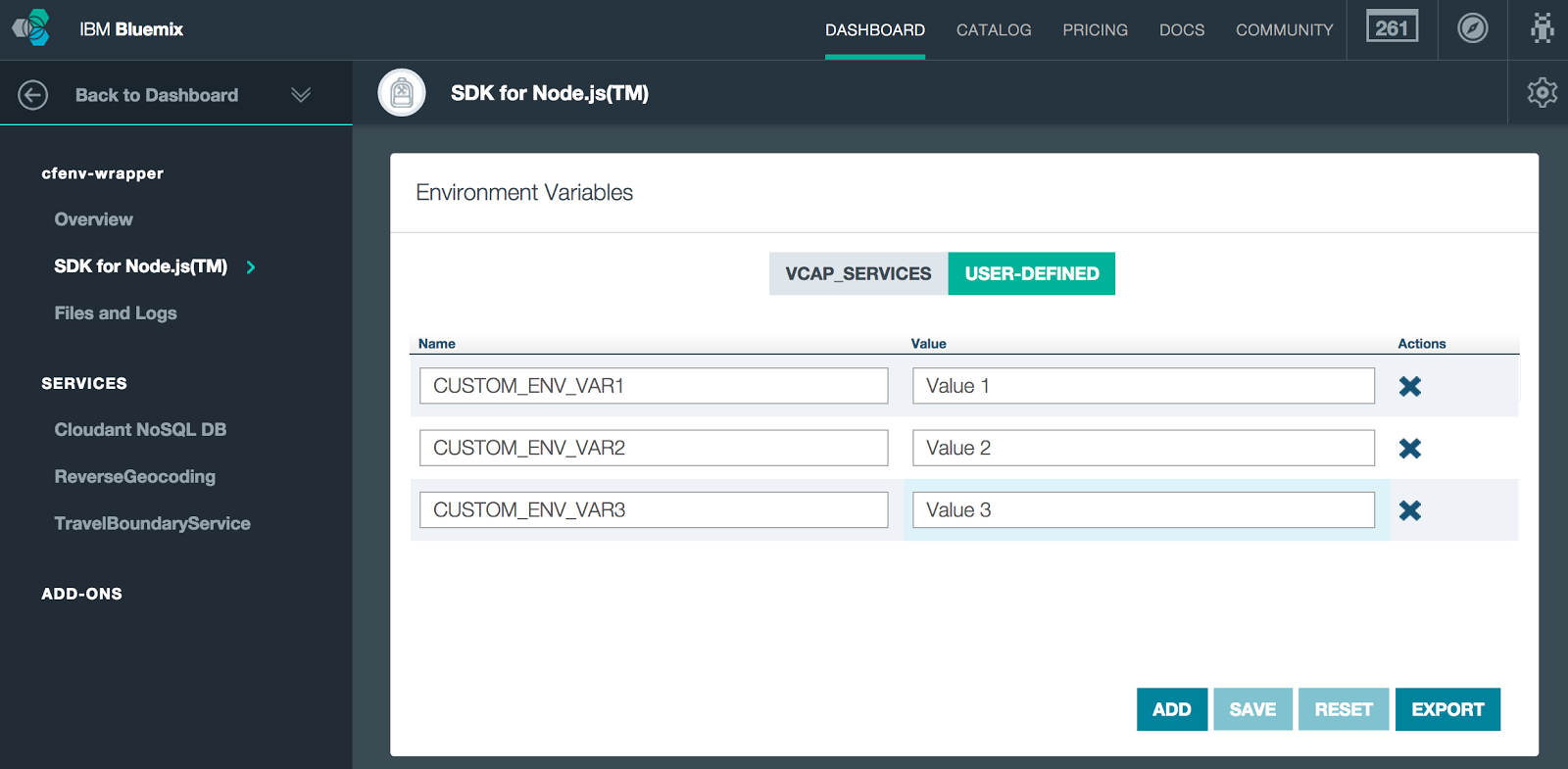Click the cfenv-wrapper app name

(x=102, y=173)
